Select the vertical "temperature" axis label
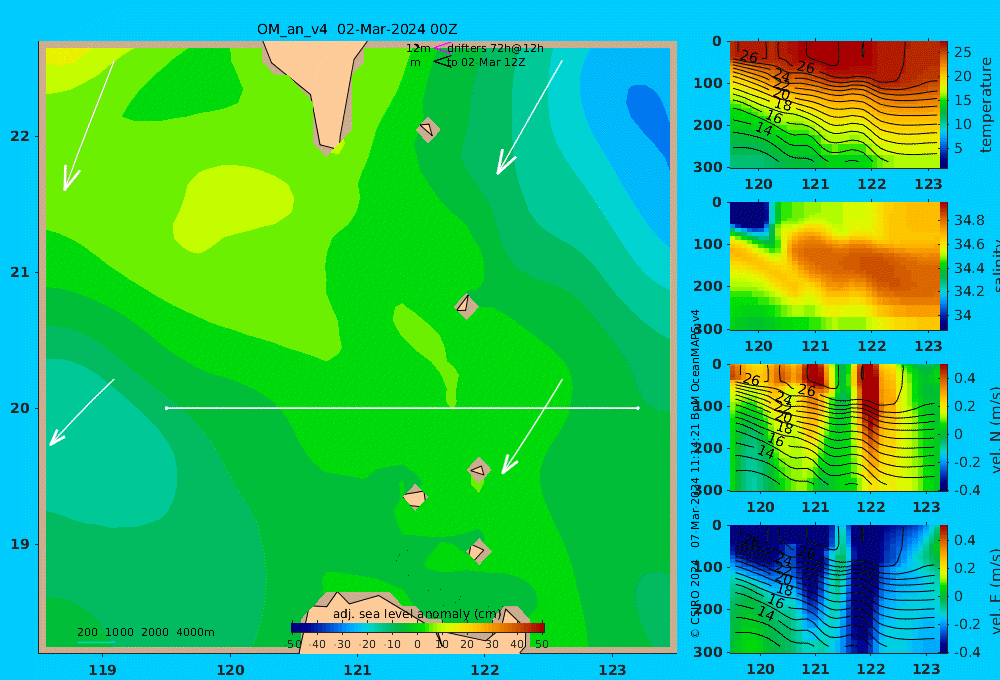Image resolution: width=1000 pixels, height=680 pixels. point(987,105)
